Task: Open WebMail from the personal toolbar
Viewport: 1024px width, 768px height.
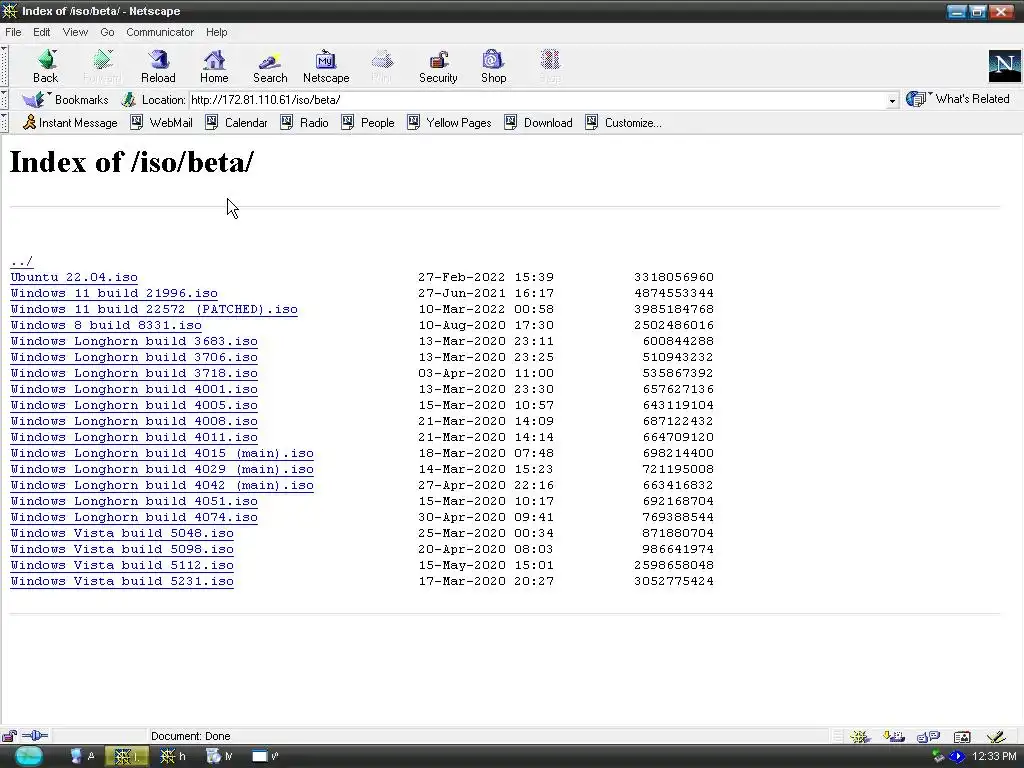Action: coord(161,123)
